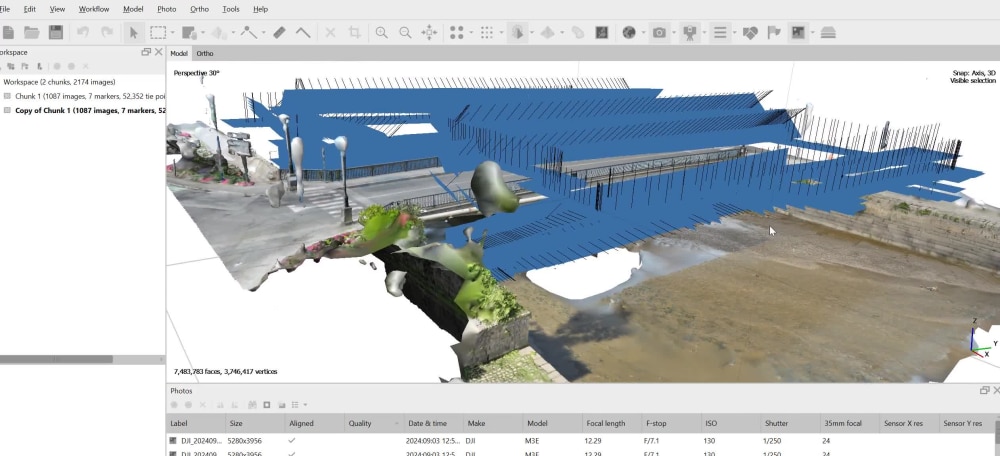The width and height of the screenshot is (1000, 456).
Task: Click the Crop selection icon
Action: 354,33
